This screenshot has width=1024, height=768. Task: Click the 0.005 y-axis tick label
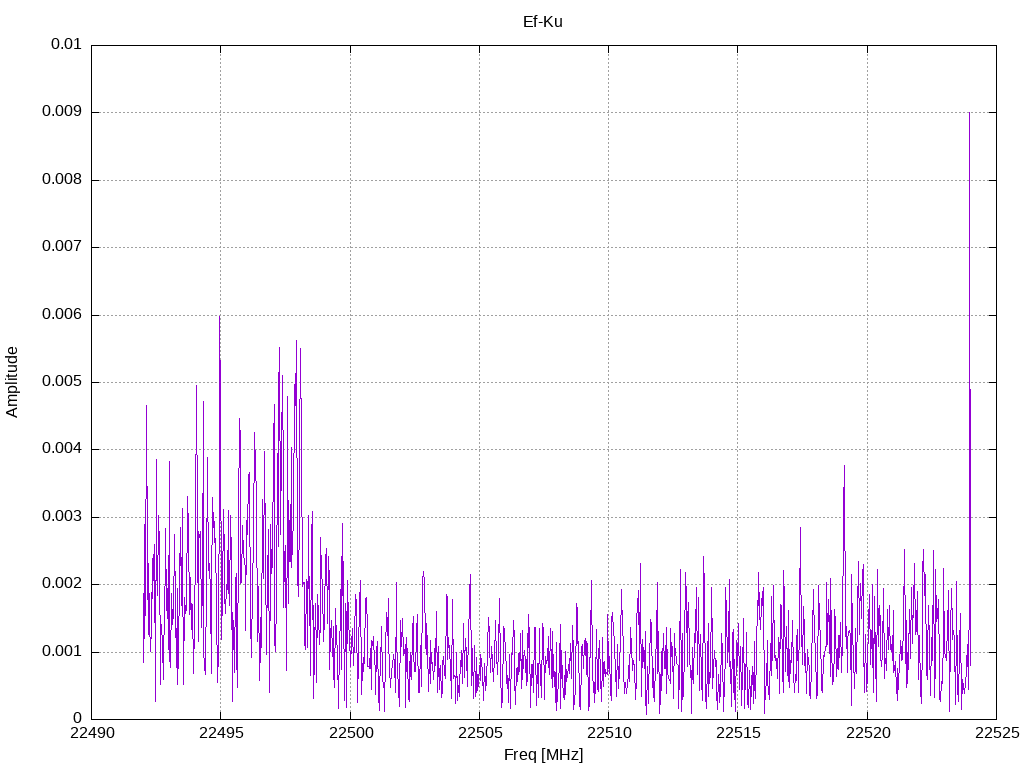coord(61,382)
